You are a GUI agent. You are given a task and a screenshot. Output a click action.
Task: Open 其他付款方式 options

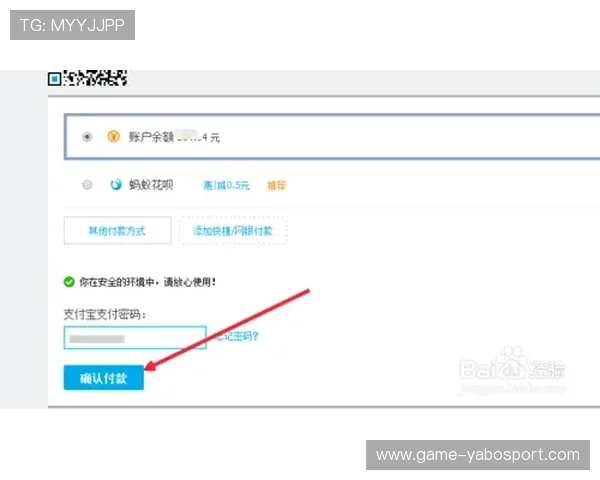point(117,230)
